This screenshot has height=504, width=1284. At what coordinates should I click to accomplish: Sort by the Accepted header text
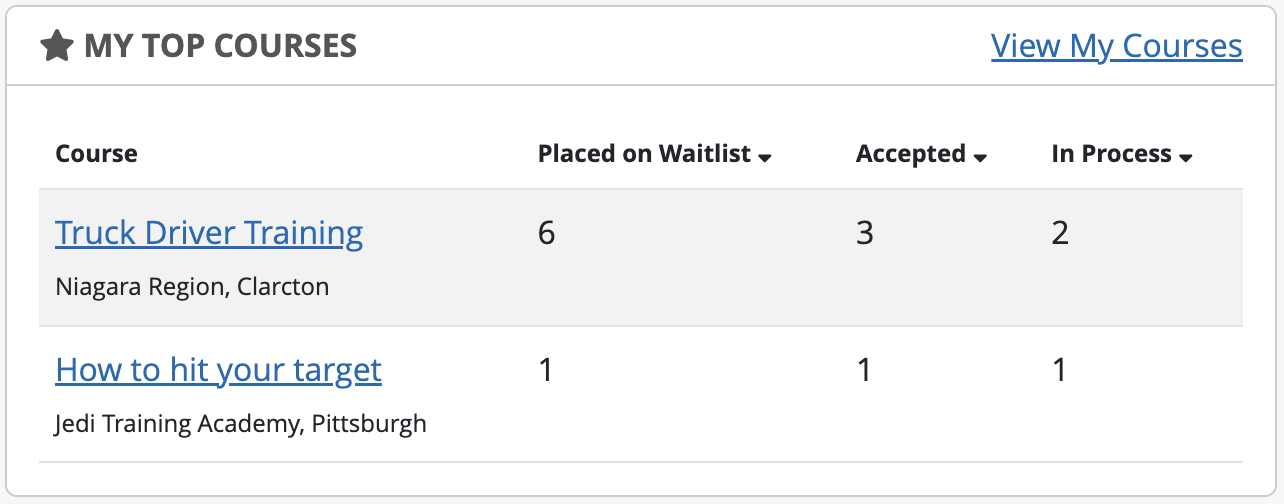(910, 154)
